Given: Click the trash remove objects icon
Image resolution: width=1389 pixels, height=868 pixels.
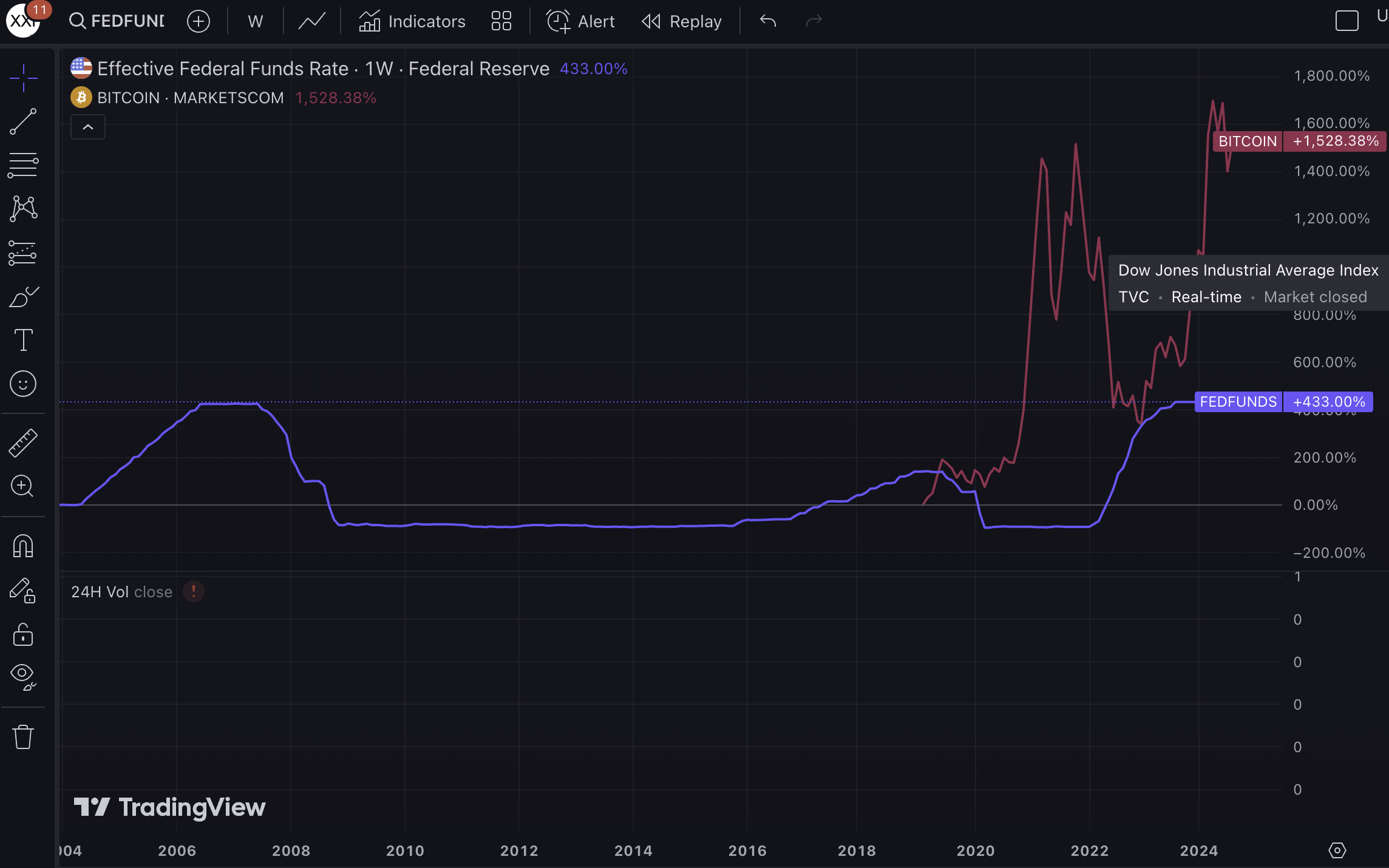Looking at the screenshot, I should click(x=23, y=737).
